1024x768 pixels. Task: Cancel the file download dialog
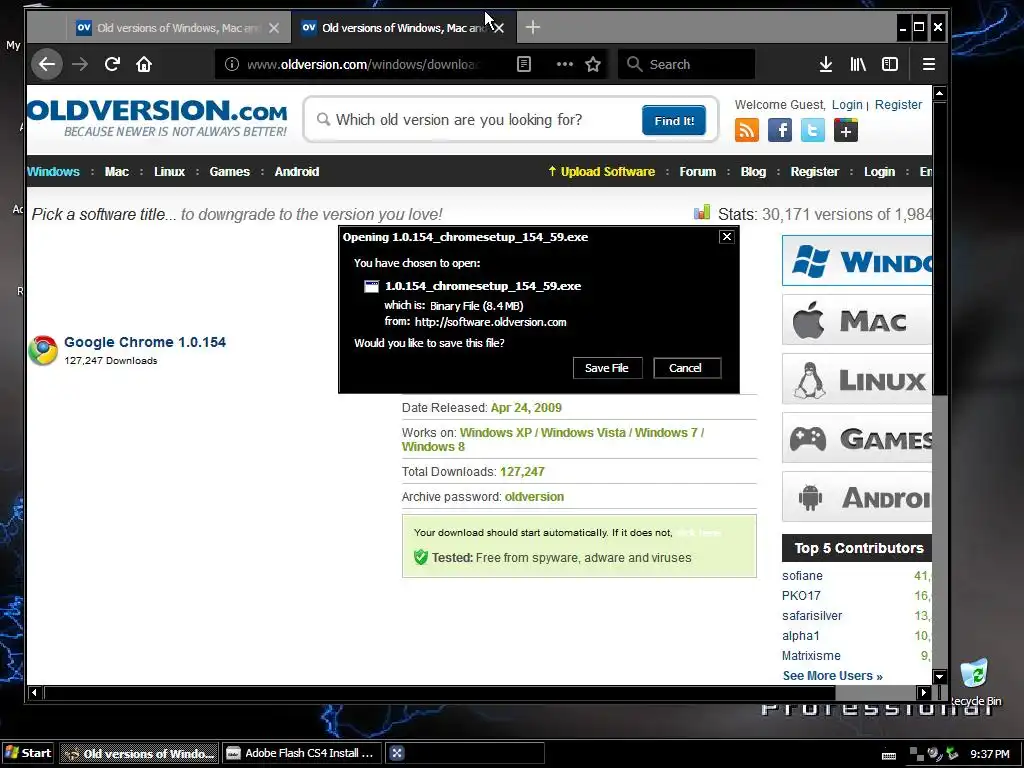click(687, 368)
